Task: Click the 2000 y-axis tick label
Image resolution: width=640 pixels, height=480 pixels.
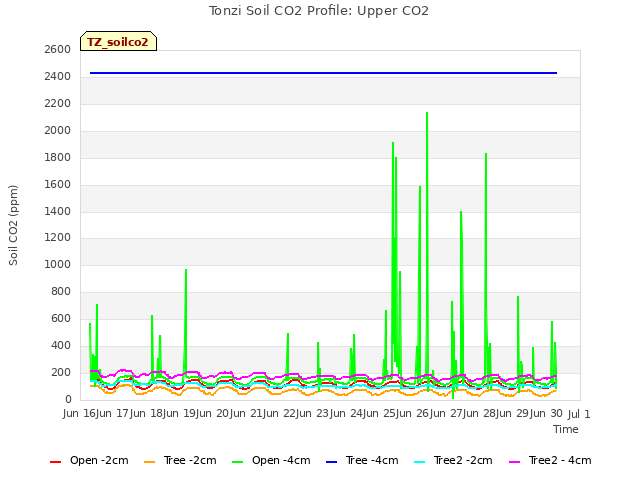Action: (x=58, y=130)
